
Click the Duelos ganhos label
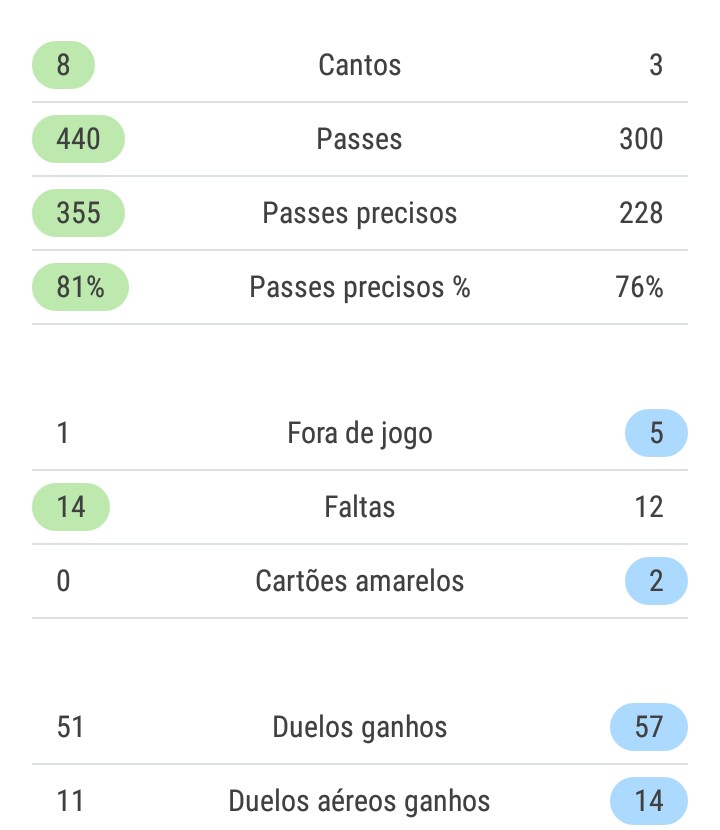(x=360, y=727)
